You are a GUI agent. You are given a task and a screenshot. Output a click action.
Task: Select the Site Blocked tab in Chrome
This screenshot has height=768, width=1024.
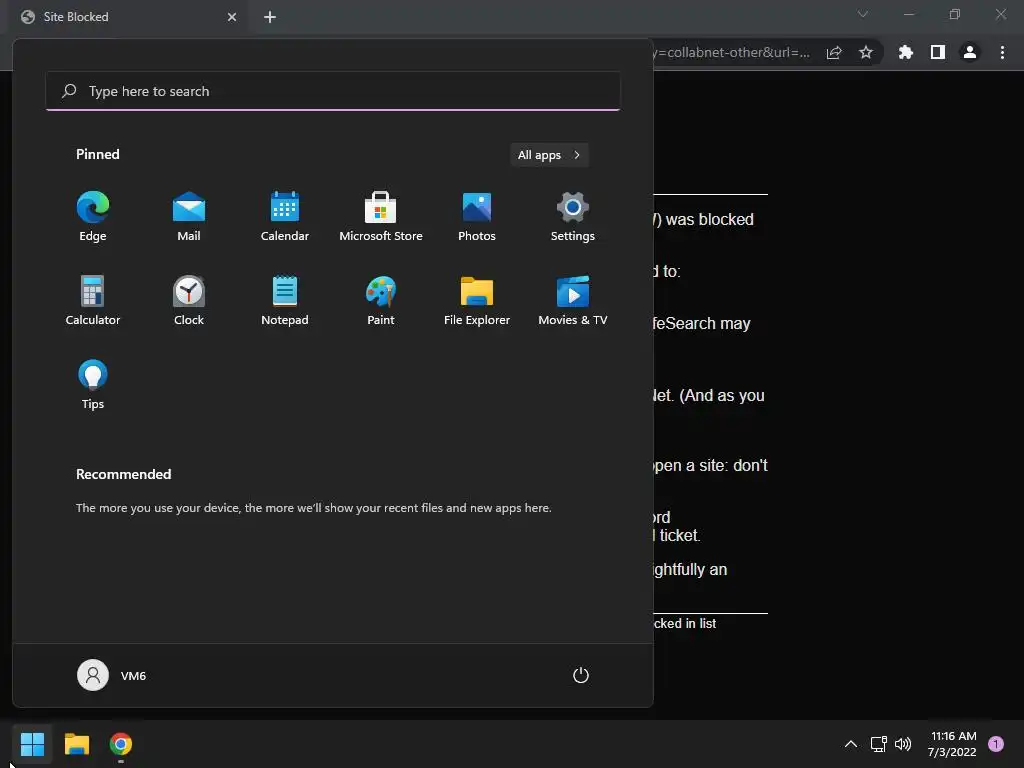129,17
